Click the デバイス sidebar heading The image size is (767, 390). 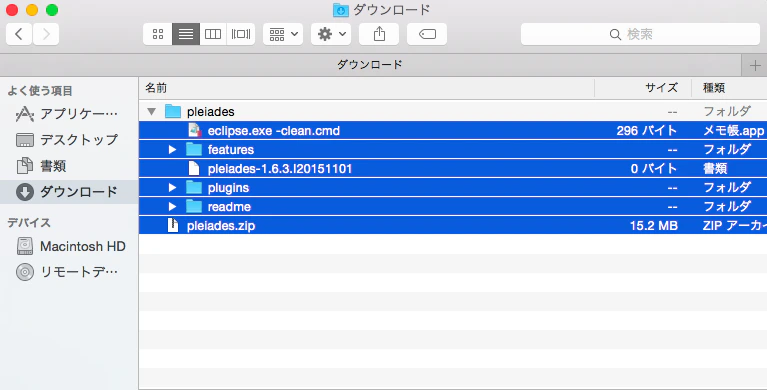click(x=29, y=223)
